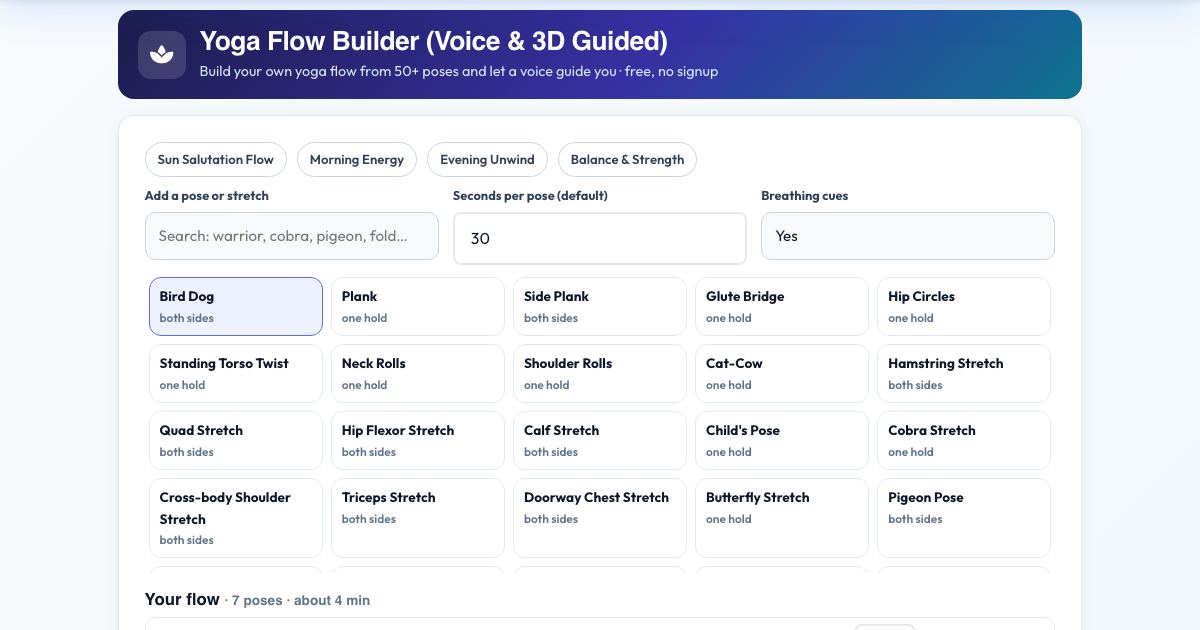Pick the Hip Flexor Stretch card
This screenshot has height=630, width=1200.
418,440
